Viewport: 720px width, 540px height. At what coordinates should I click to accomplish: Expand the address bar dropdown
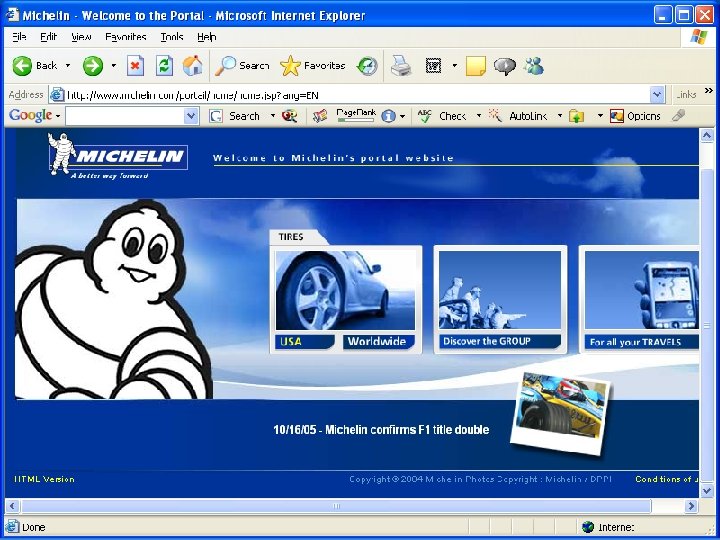pyautogui.click(x=657, y=95)
